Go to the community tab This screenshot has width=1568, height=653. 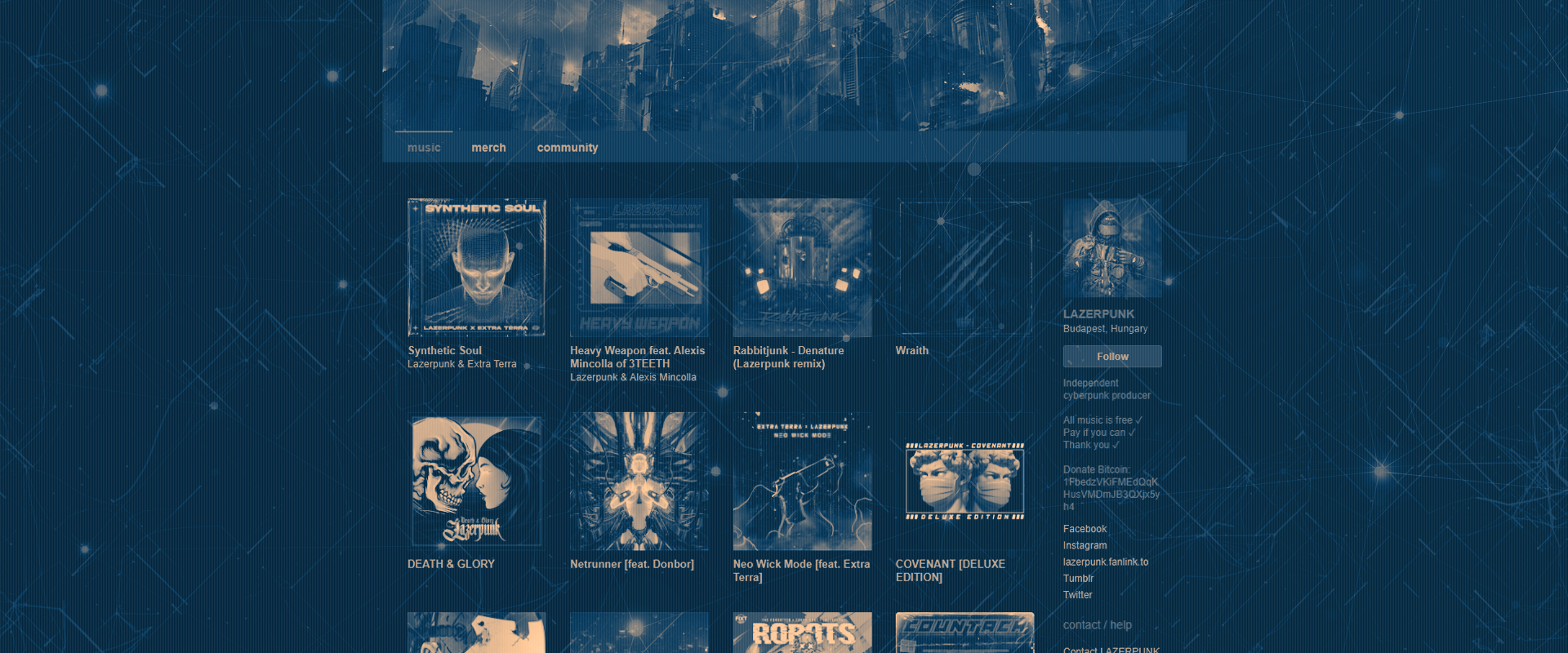point(567,148)
